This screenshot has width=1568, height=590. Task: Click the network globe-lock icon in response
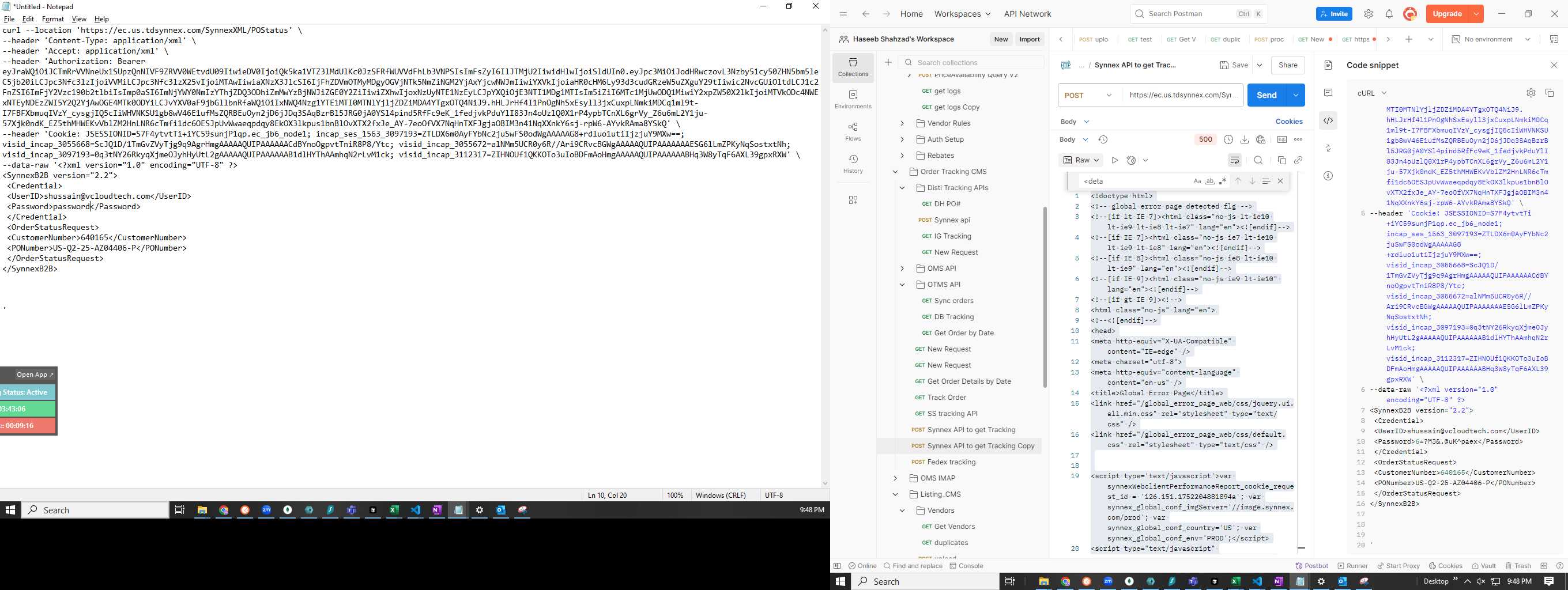coord(1261,139)
